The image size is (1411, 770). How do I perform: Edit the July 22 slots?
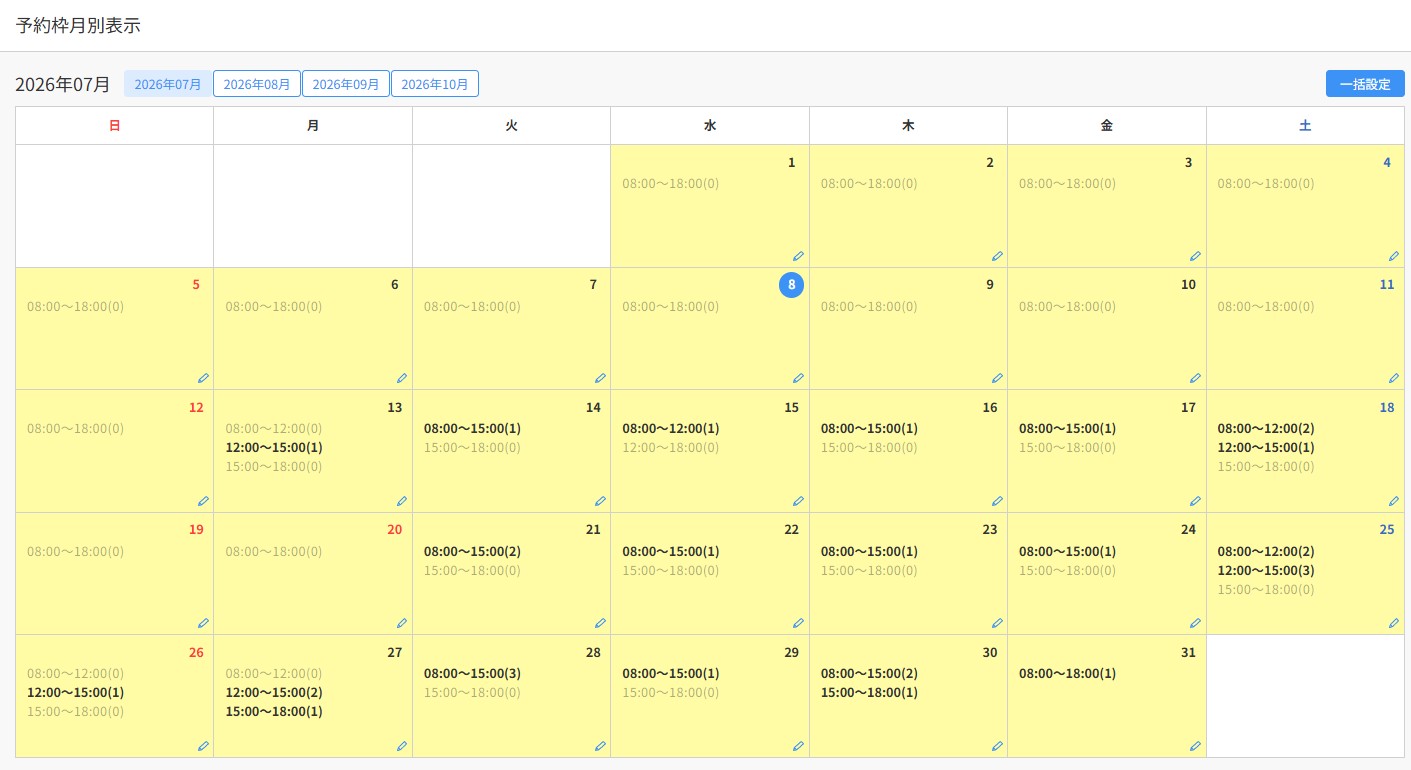tap(798, 623)
